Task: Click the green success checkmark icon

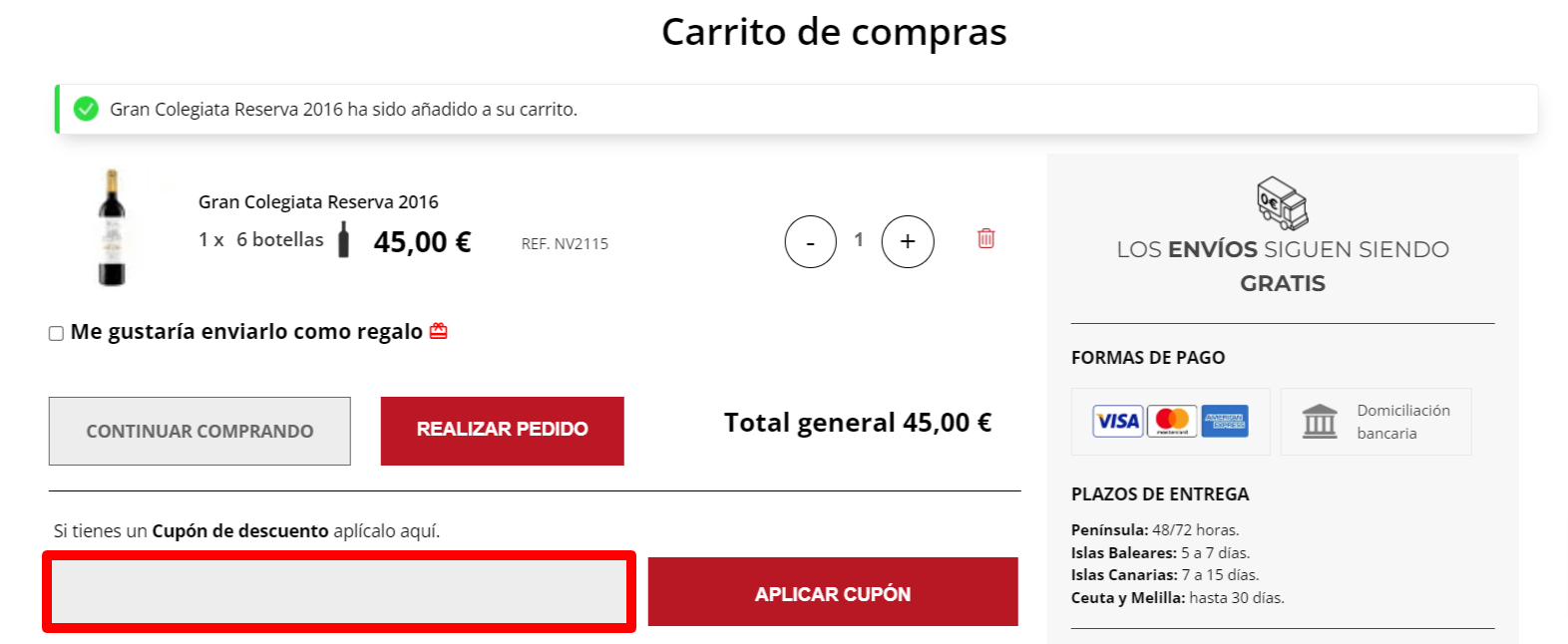Action: 87,109
